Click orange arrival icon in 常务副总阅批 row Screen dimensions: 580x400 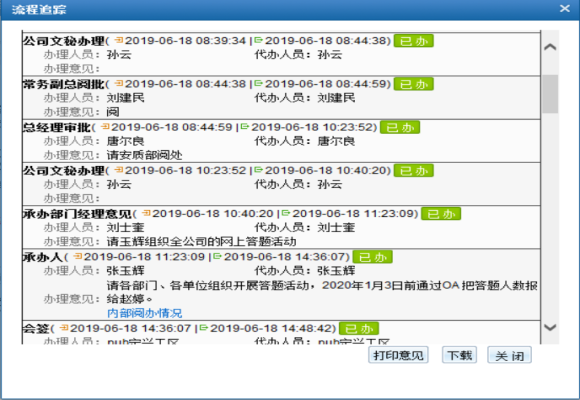[x=119, y=83]
